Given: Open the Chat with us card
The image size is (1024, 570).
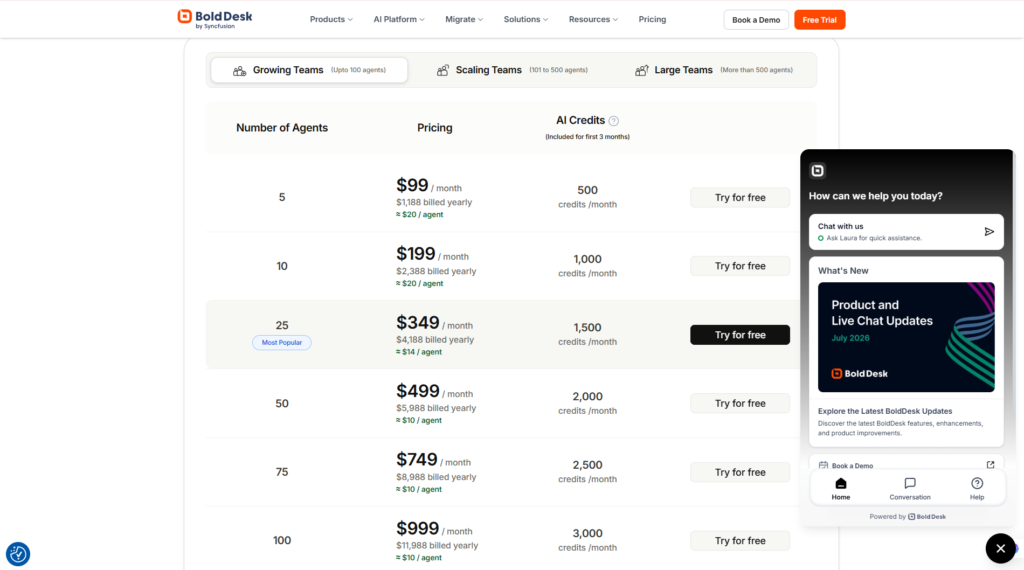Looking at the screenshot, I should (906, 232).
